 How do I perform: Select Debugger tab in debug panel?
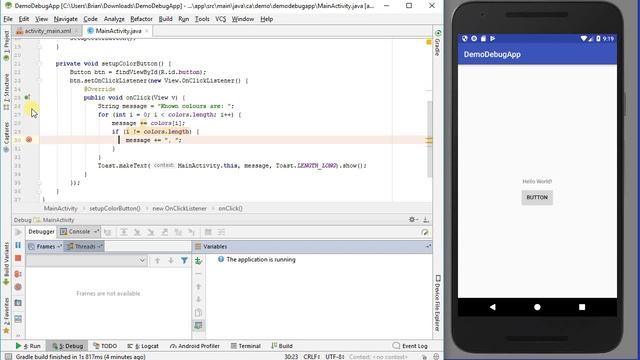(41, 232)
